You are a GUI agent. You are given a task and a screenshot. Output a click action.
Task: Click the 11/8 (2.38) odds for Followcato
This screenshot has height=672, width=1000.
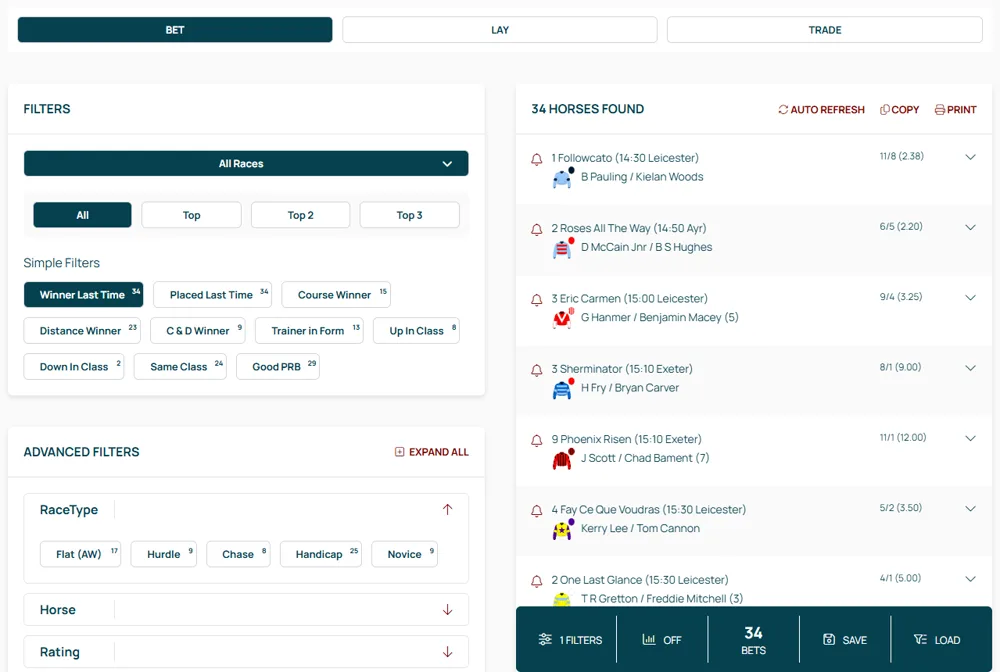point(901,156)
